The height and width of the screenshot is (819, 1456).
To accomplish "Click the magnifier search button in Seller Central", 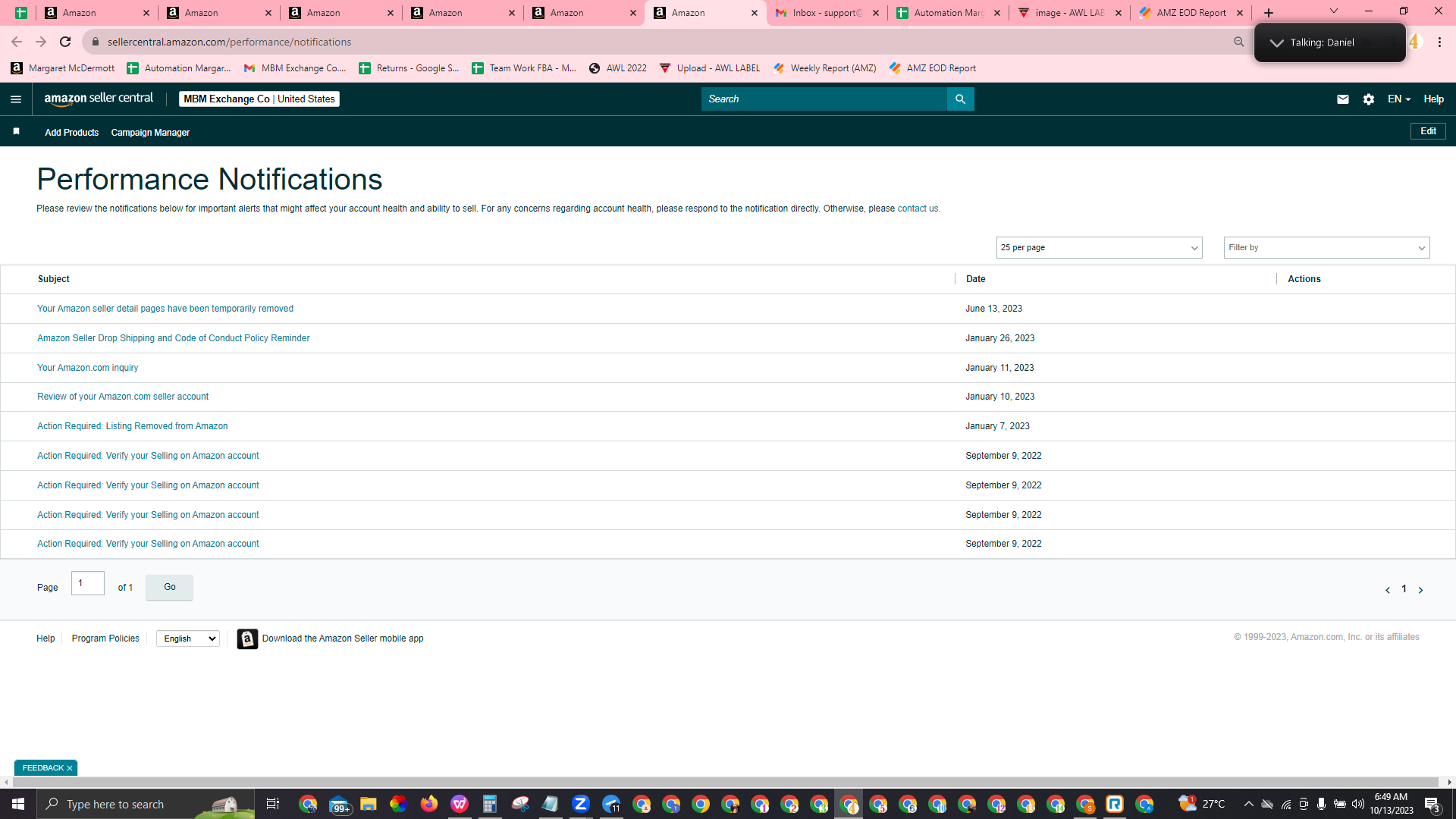I will pos(960,99).
